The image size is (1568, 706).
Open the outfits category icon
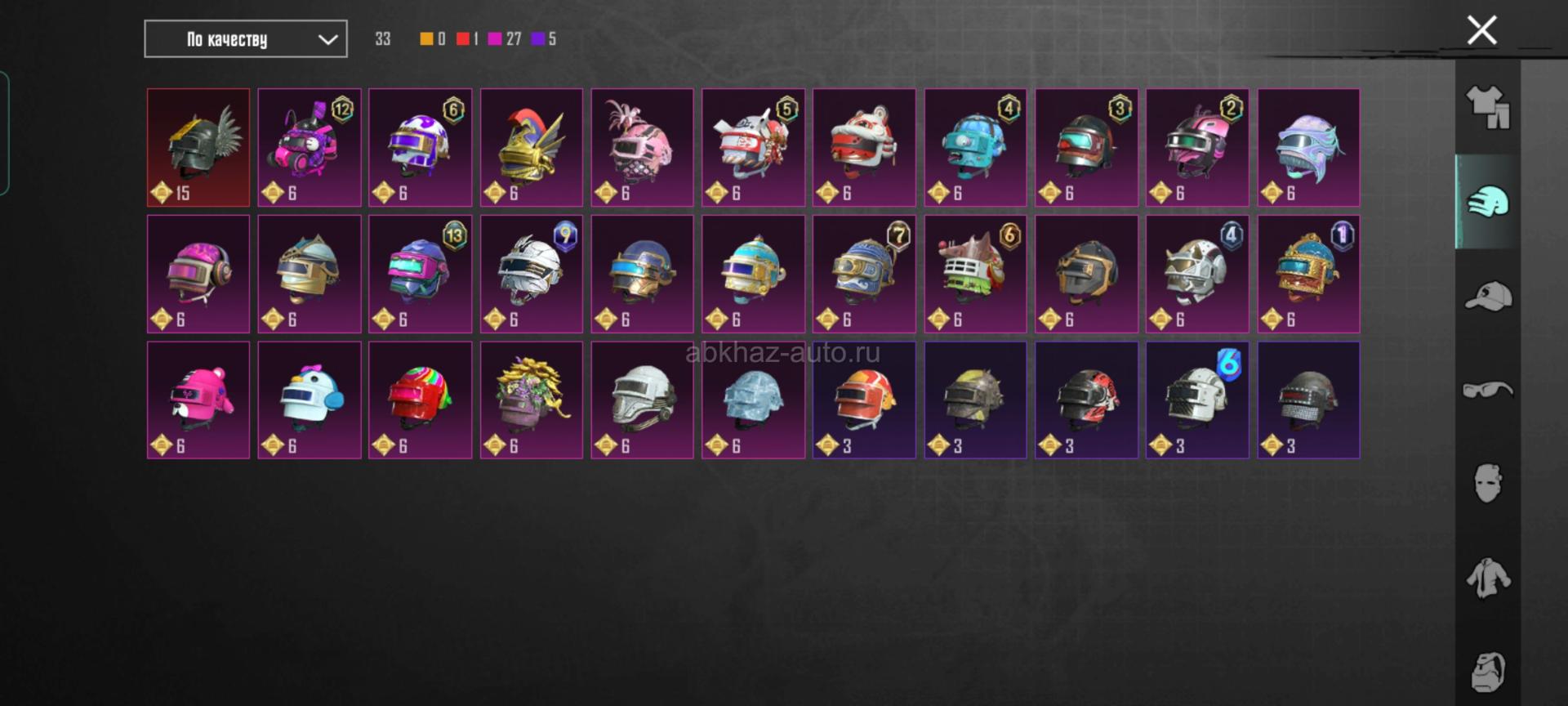tap(1488, 107)
